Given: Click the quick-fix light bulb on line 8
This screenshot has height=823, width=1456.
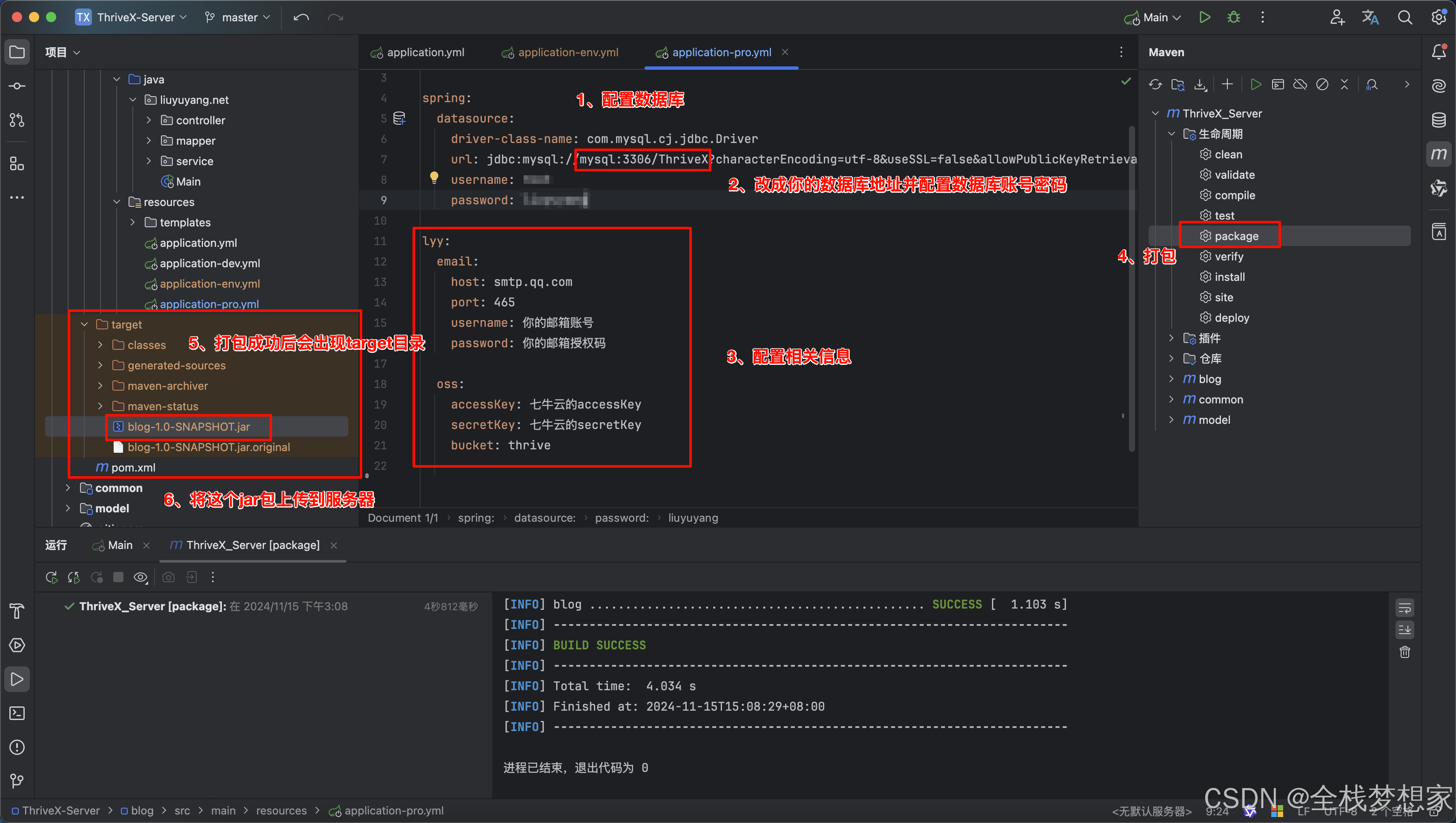Looking at the screenshot, I should pyautogui.click(x=434, y=177).
